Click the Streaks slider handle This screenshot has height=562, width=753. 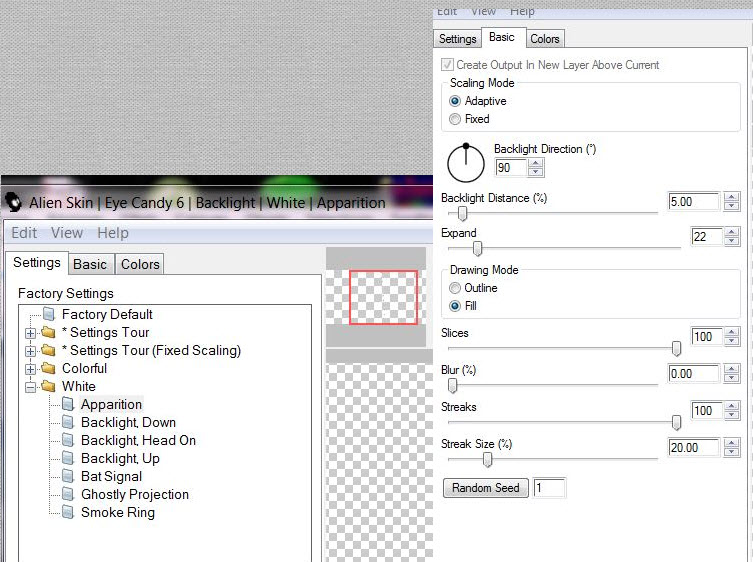coord(676,422)
